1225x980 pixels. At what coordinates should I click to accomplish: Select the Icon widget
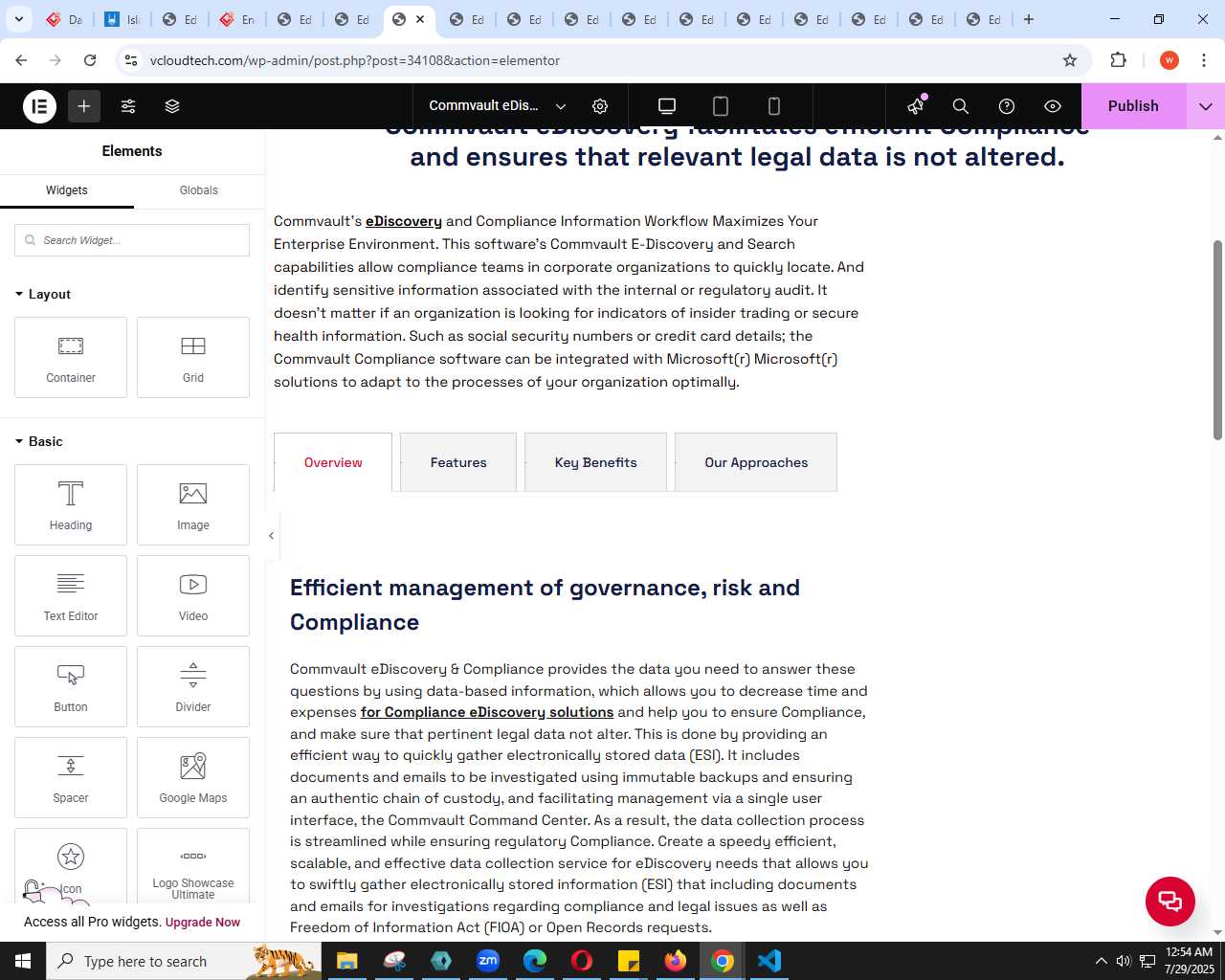71,866
